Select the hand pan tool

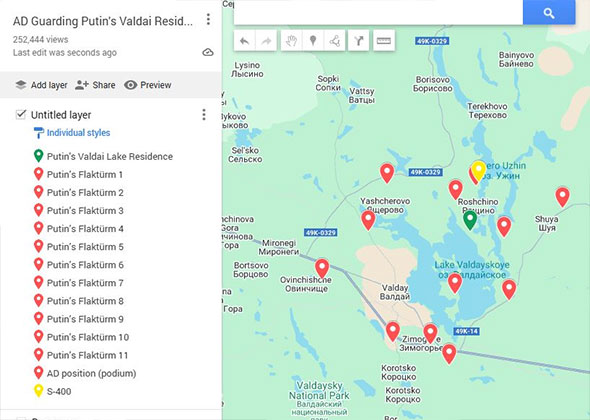pos(291,41)
